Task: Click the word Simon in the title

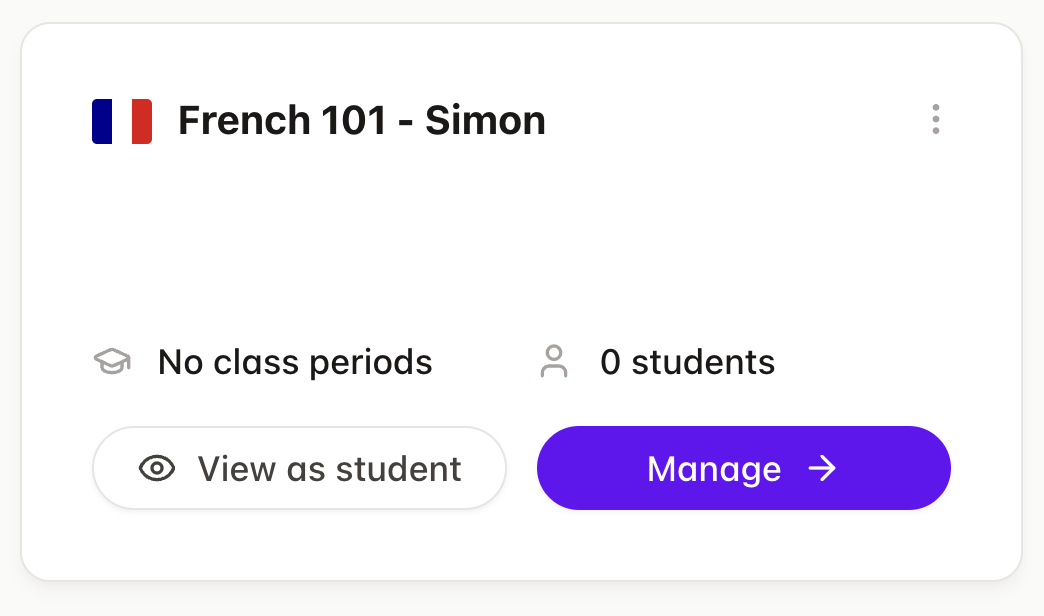Action: coord(485,121)
